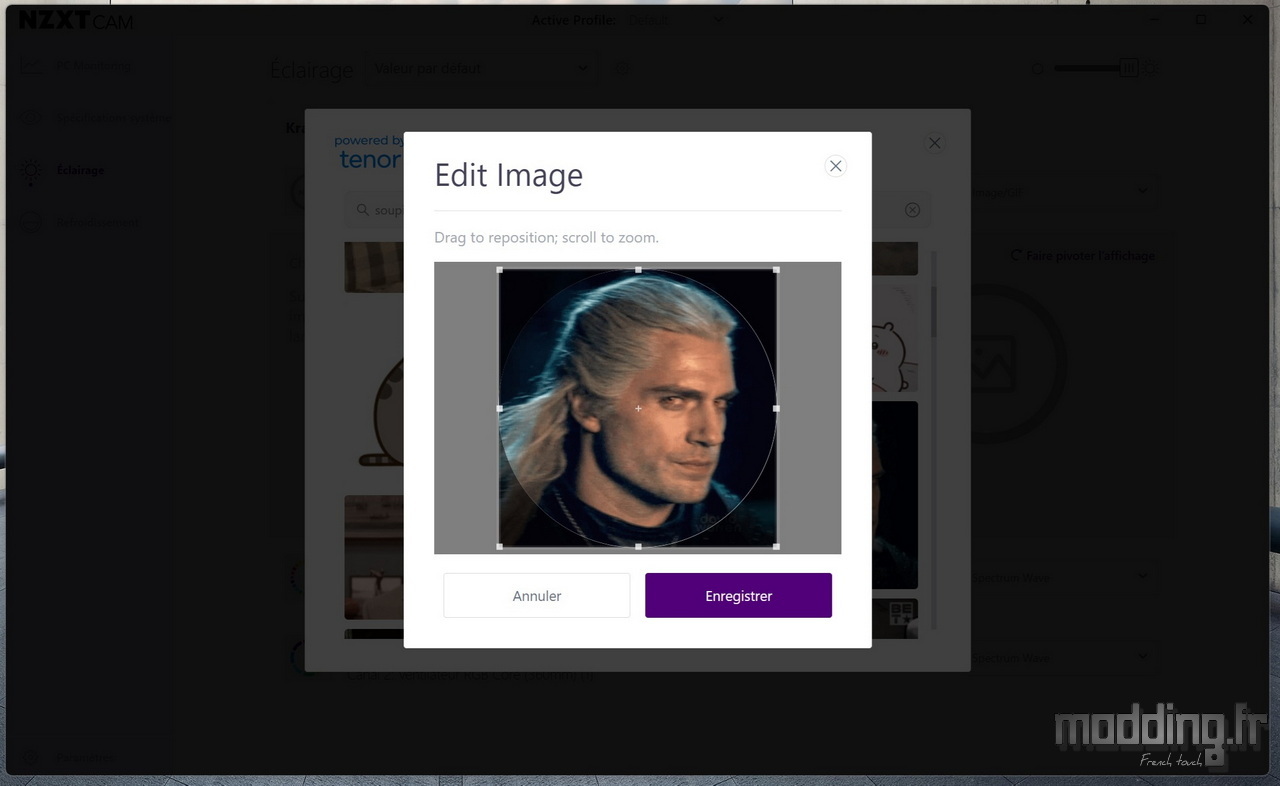Close the Tenor GIF search panel
The width and height of the screenshot is (1280, 786).
[934, 143]
